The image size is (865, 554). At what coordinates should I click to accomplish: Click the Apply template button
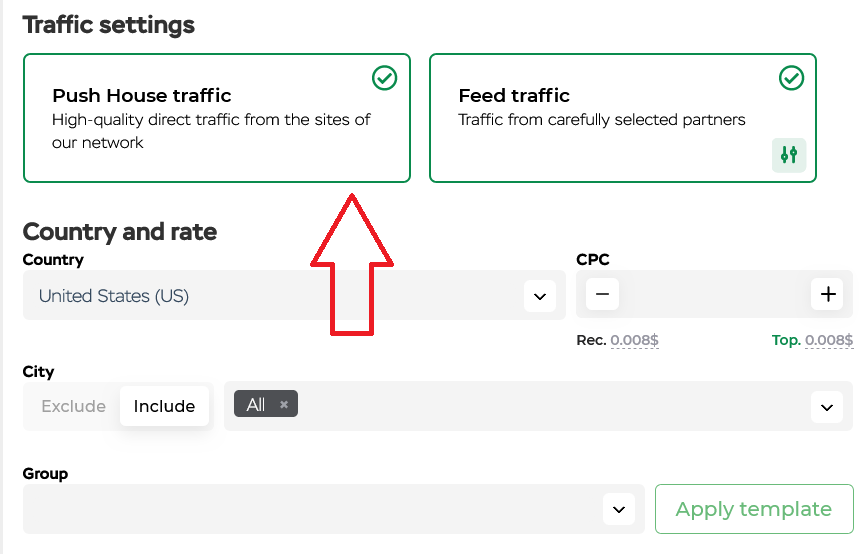point(754,509)
